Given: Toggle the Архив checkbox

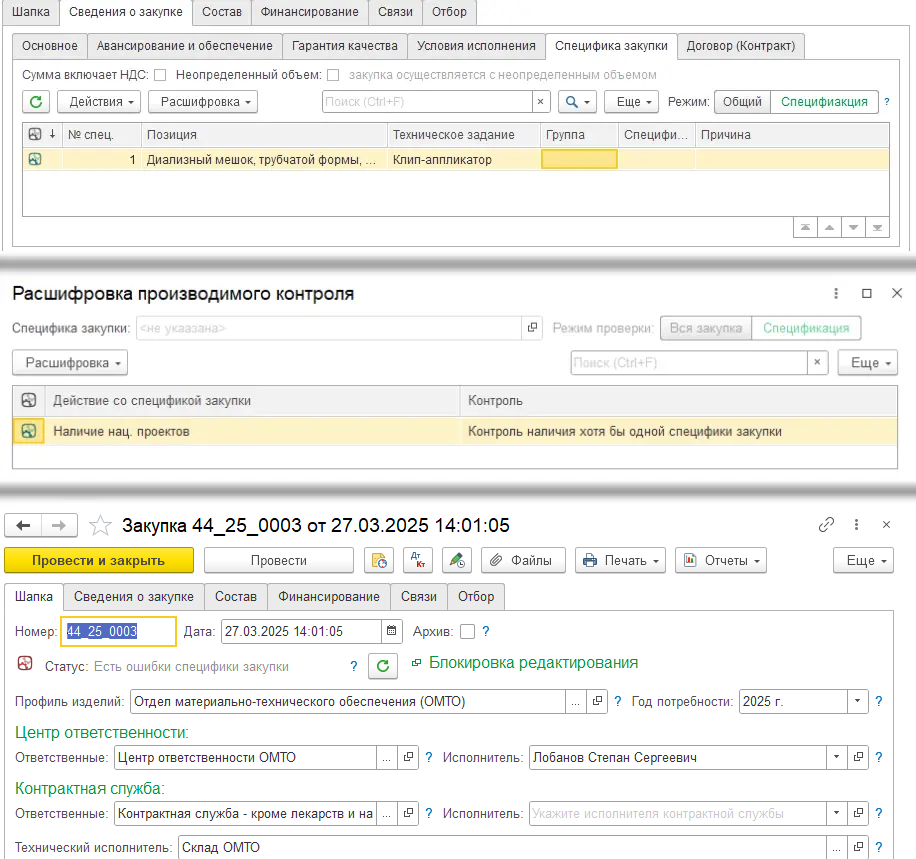Looking at the screenshot, I should tap(467, 632).
